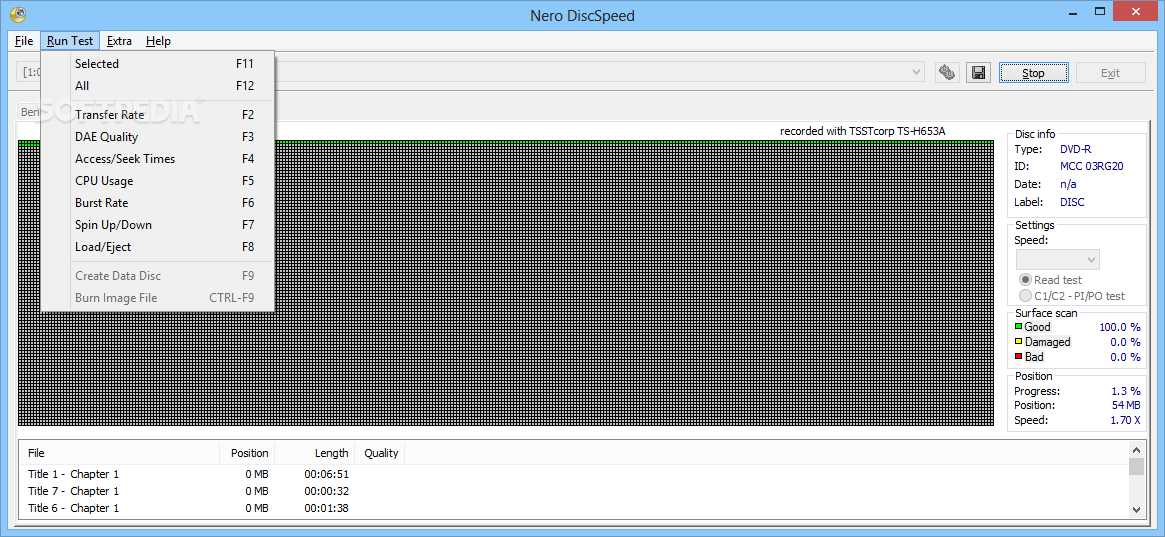The image size is (1165, 537).
Task: Open the Help menu
Action: click(x=158, y=41)
